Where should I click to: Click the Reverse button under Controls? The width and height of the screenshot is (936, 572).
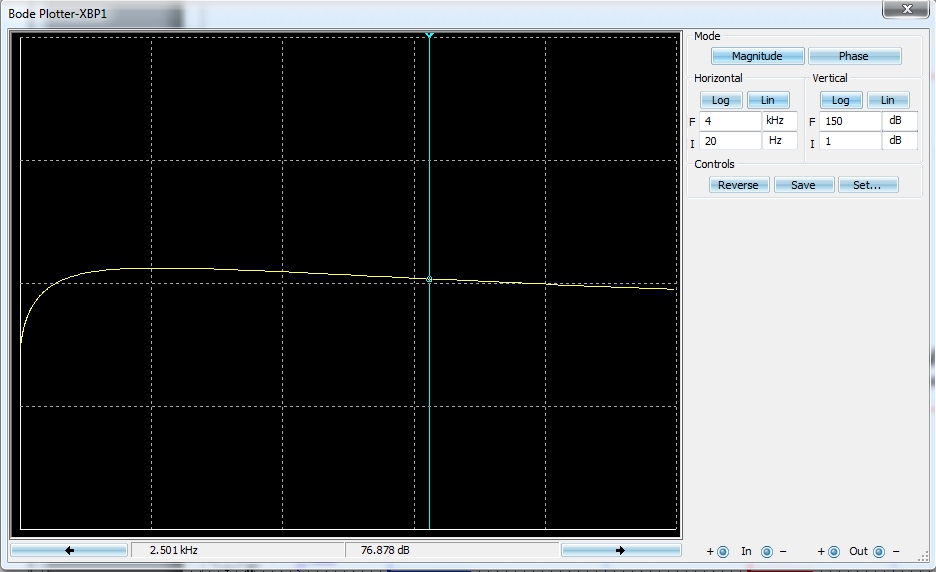[x=739, y=185]
